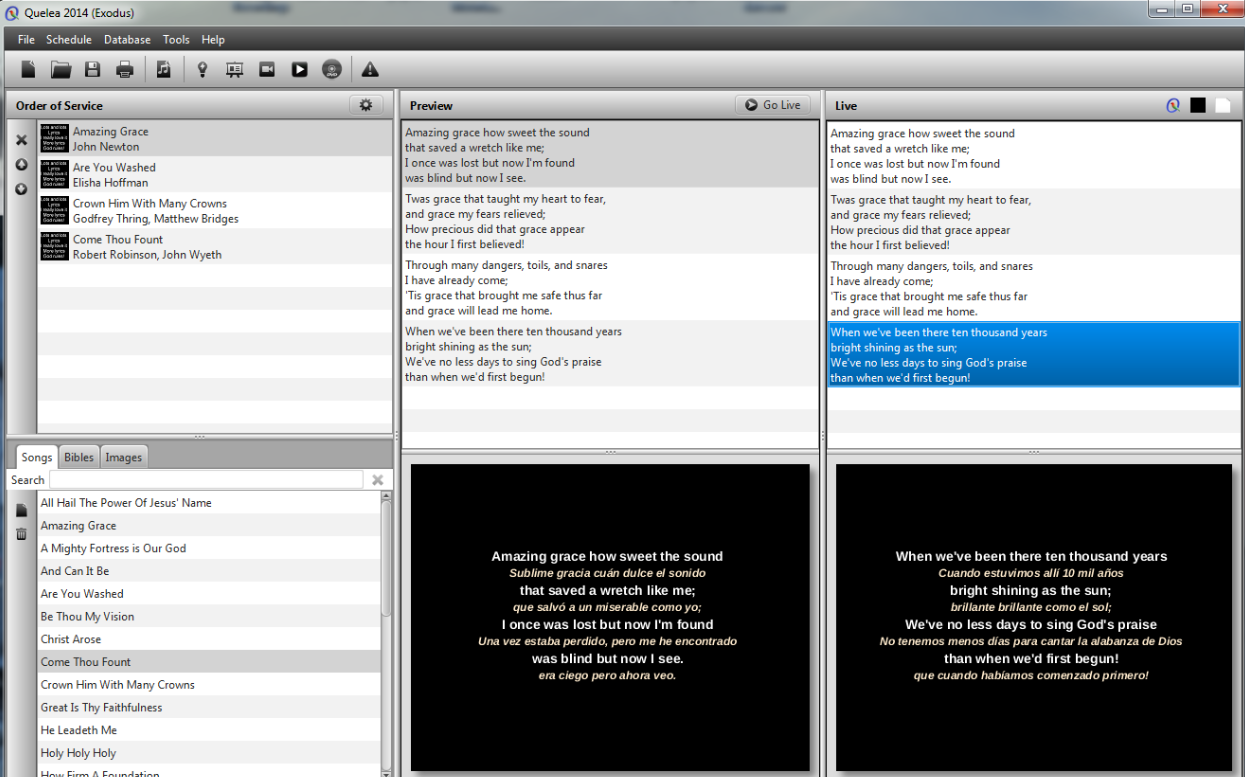Screen dimensions: 1245x777
Task: Select the 'Twas grace that taught' verse in Live
Action: pos(1034,222)
